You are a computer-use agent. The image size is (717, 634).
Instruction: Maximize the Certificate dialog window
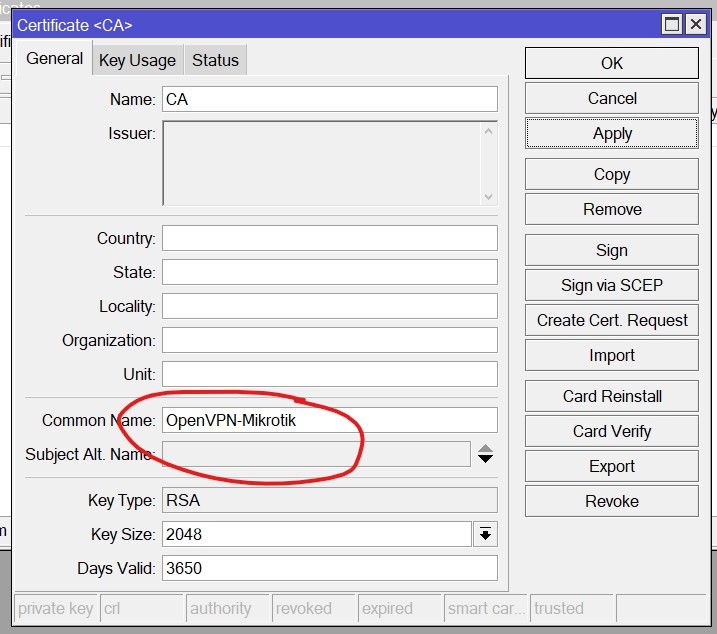(x=672, y=24)
